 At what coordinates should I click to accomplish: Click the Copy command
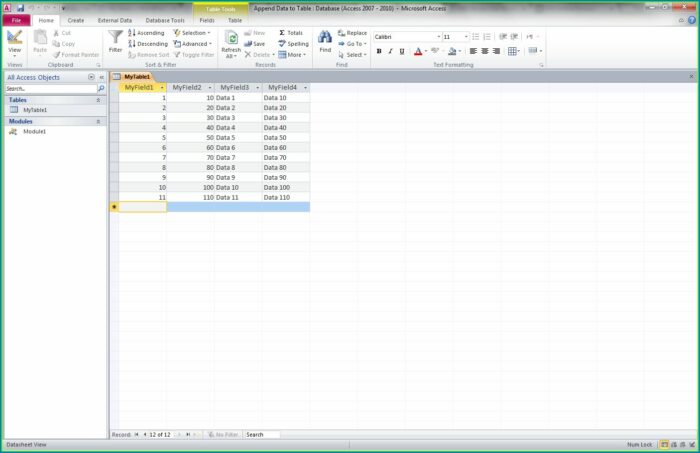point(64,44)
